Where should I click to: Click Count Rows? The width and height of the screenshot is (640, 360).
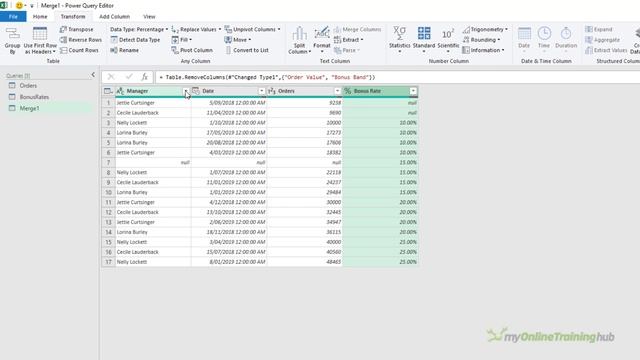[x=79, y=50]
